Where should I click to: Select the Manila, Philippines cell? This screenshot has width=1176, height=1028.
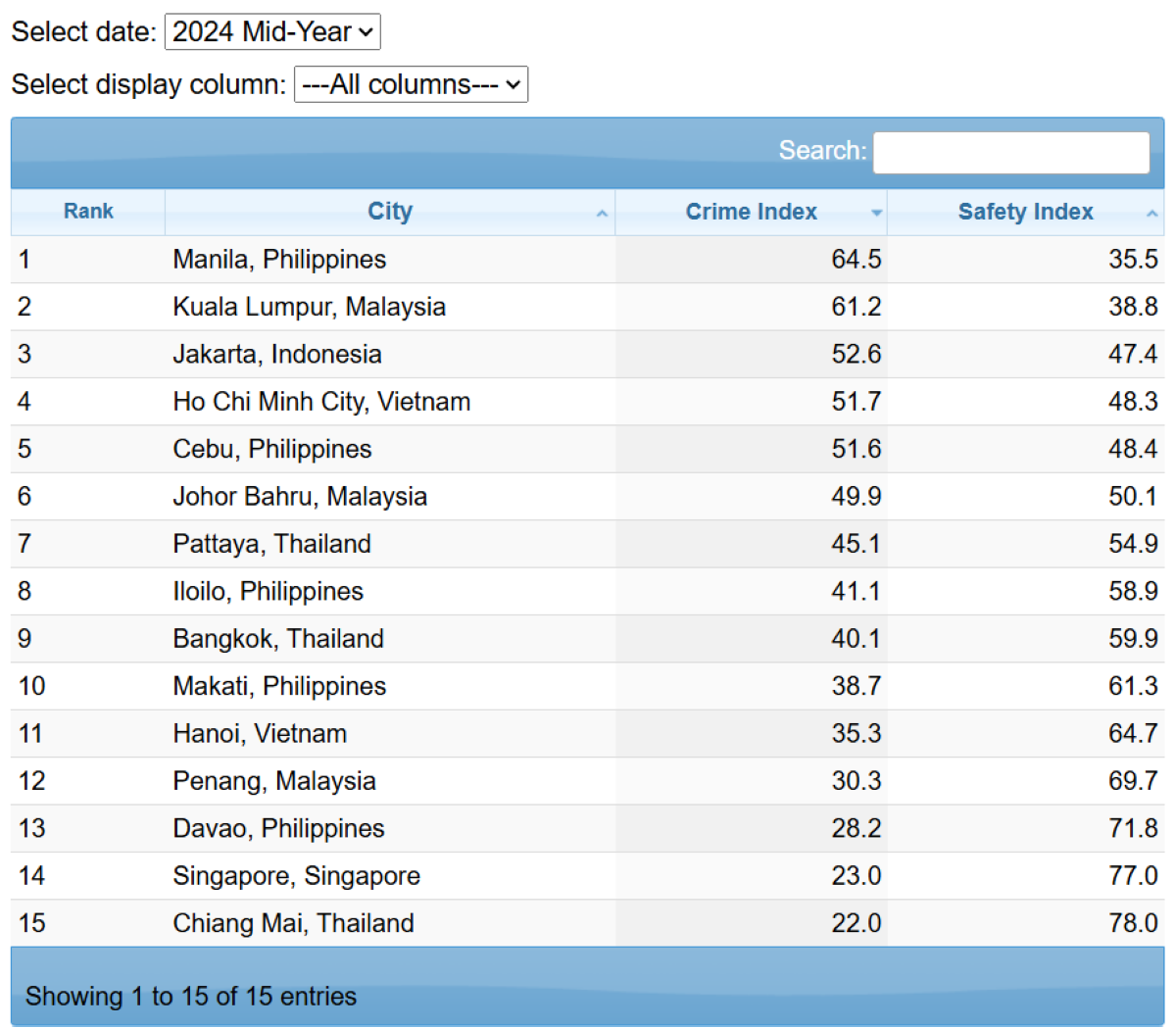[390, 260]
